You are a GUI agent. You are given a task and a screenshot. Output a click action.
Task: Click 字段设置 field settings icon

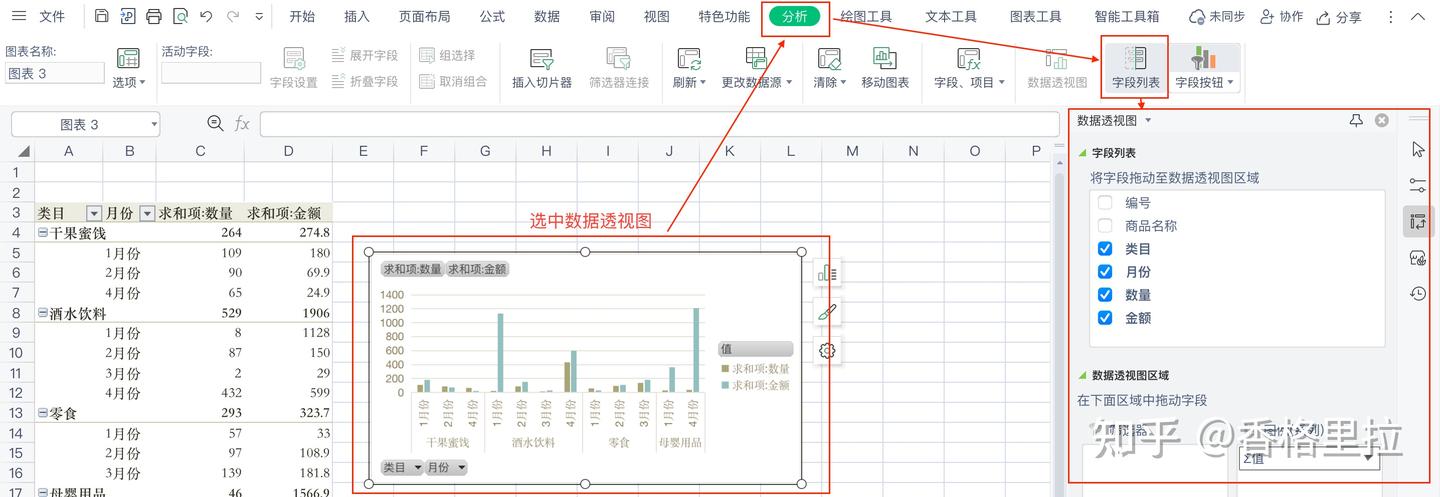pyautogui.click(x=294, y=59)
